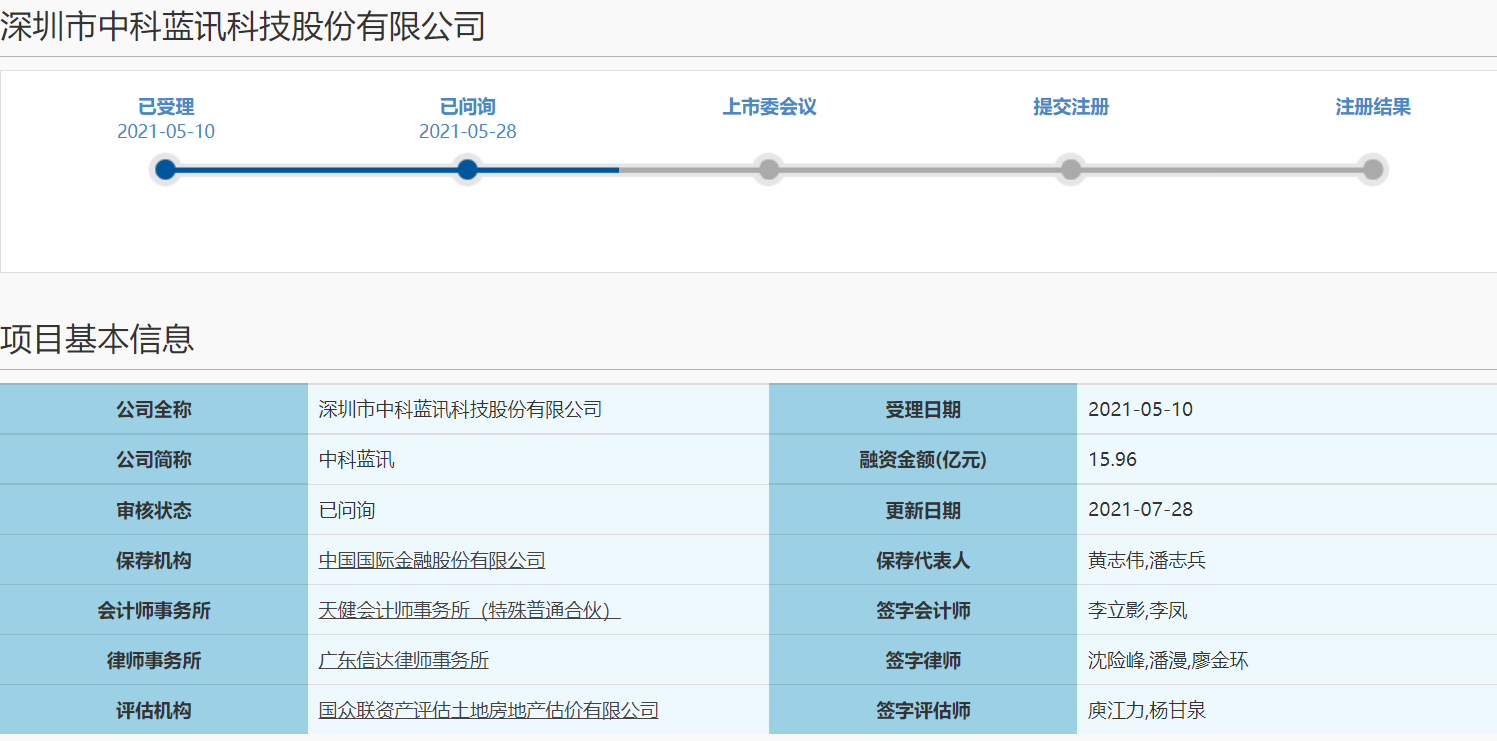This screenshot has width=1497, height=741.
Task: Click the 已受理 stage marker dot
Action: coord(166,170)
